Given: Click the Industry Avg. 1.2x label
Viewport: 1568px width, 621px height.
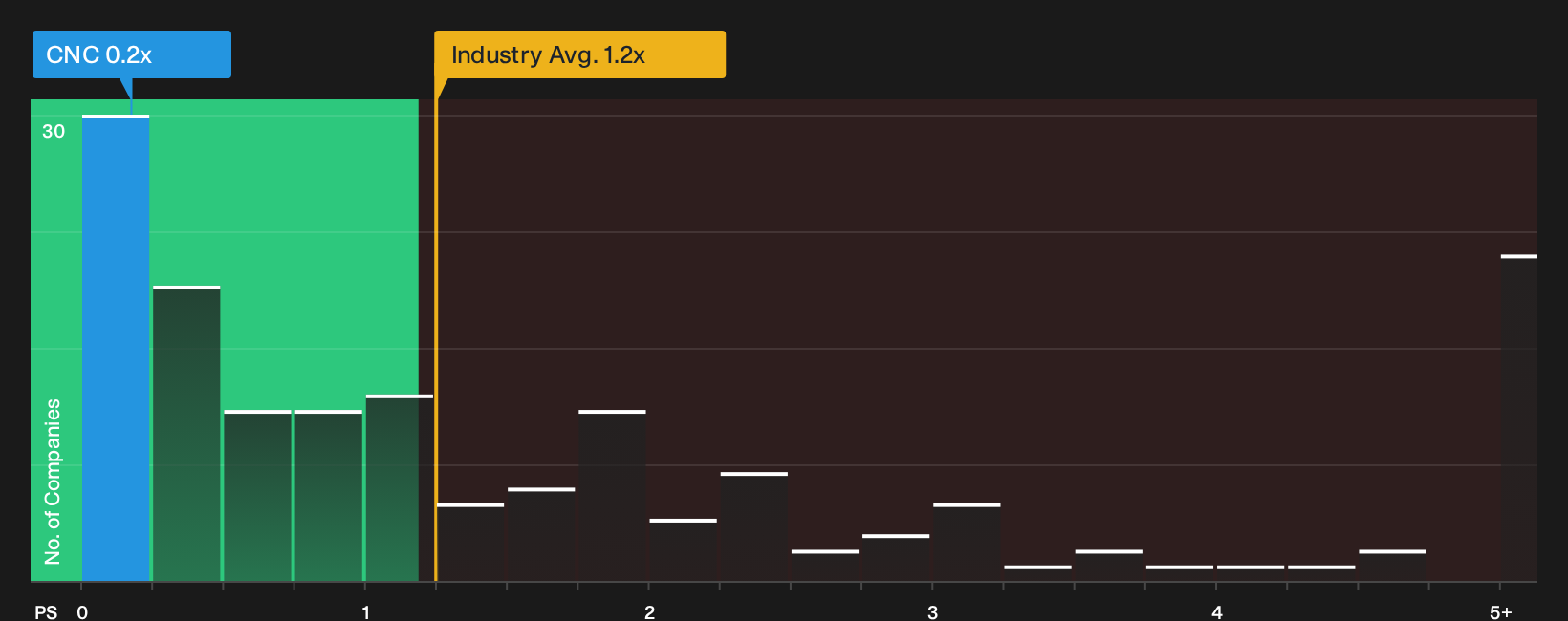Looking at the screenshot, I should [579, 54].
